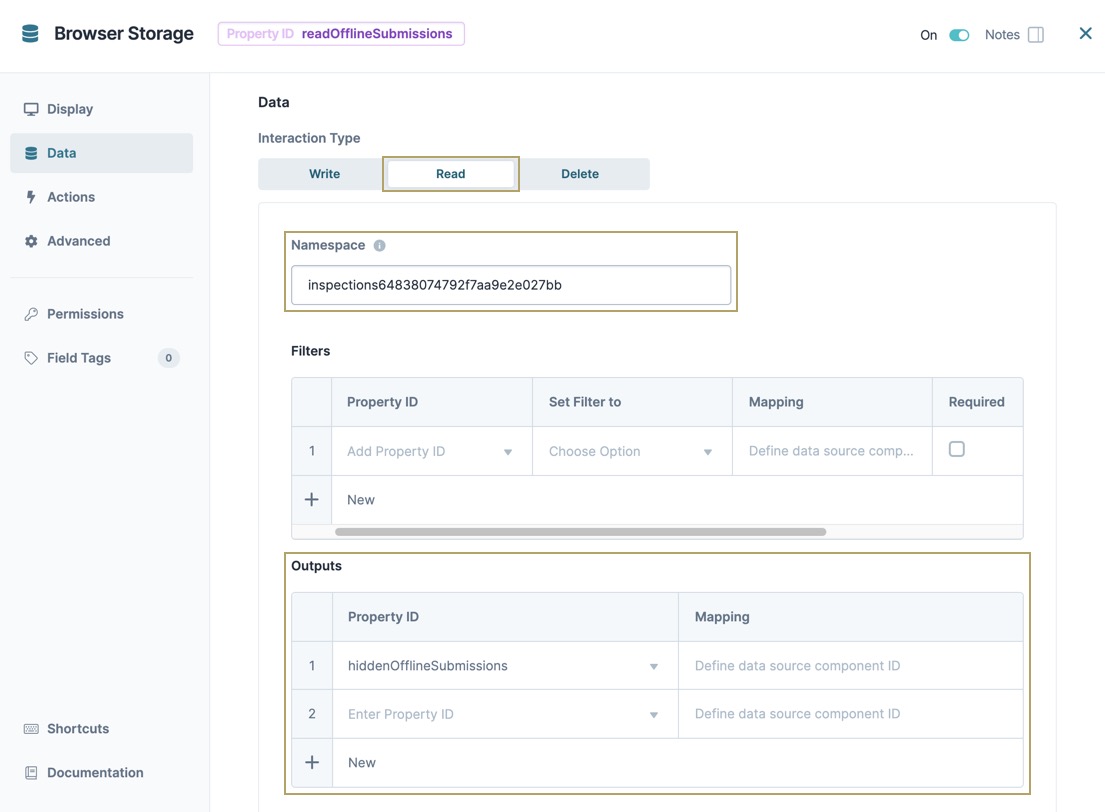Click the plus icon in Filters table
1105x812 pixels.
[x=311, y=500]
